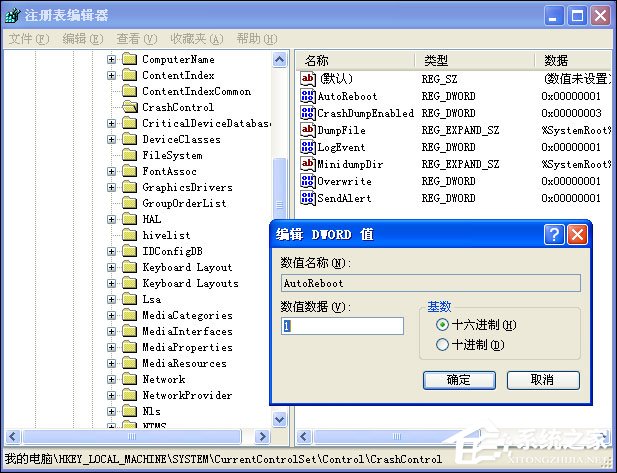The height and width of the screenshot is (473, 617).
Task: Click CrashDumpEnabled data 0x00000003
Action: pos(571,113)
